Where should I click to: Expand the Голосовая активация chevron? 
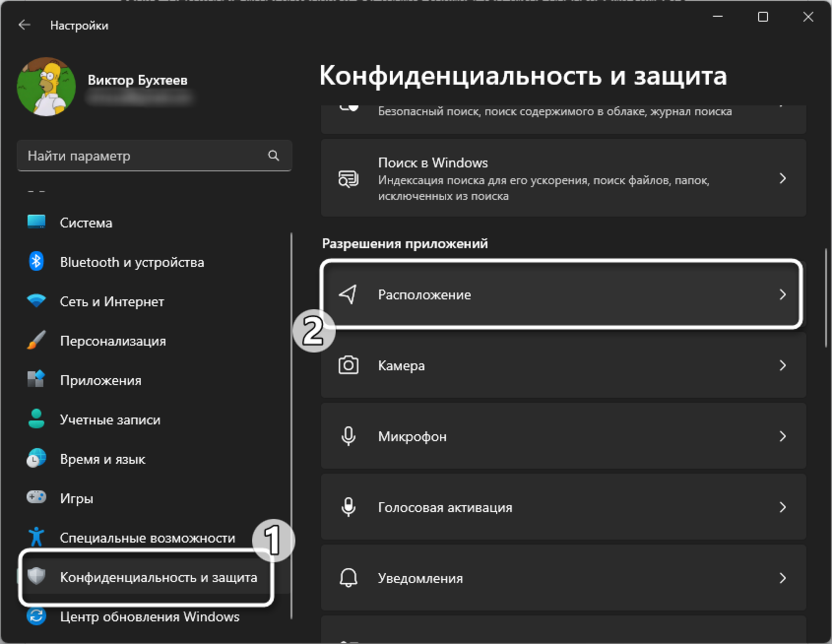click(x=782, y=507)
